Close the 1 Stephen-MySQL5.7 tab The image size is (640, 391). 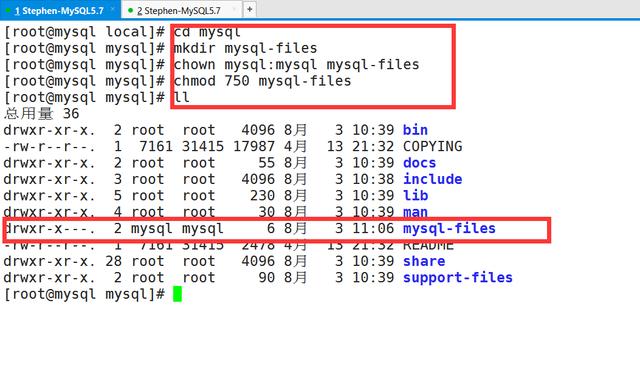click(112, 9)
